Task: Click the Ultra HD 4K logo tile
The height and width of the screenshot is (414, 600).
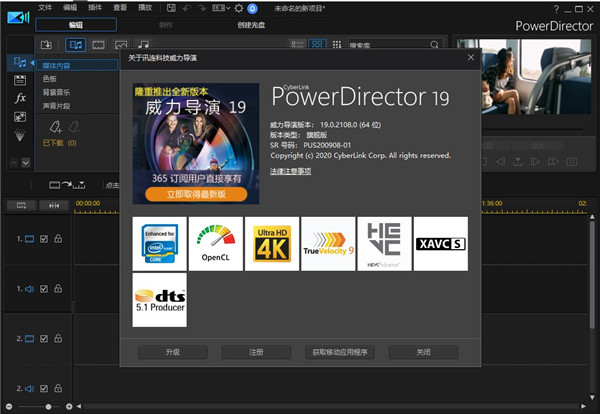Action: pyautogui.click(x=272, y=244)
